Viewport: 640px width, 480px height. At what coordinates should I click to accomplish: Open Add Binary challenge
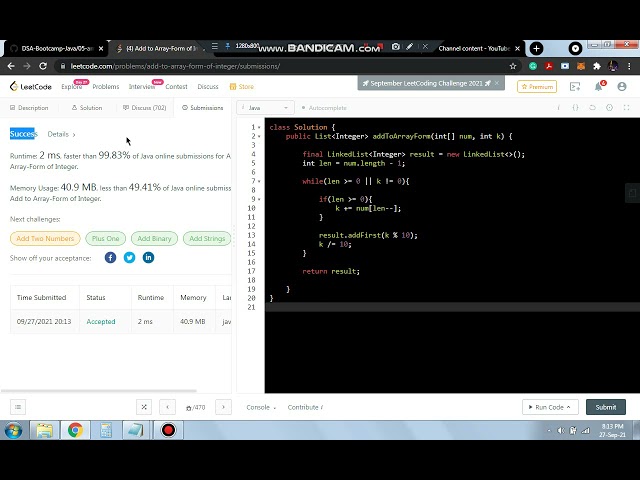[x=154, y=238]
